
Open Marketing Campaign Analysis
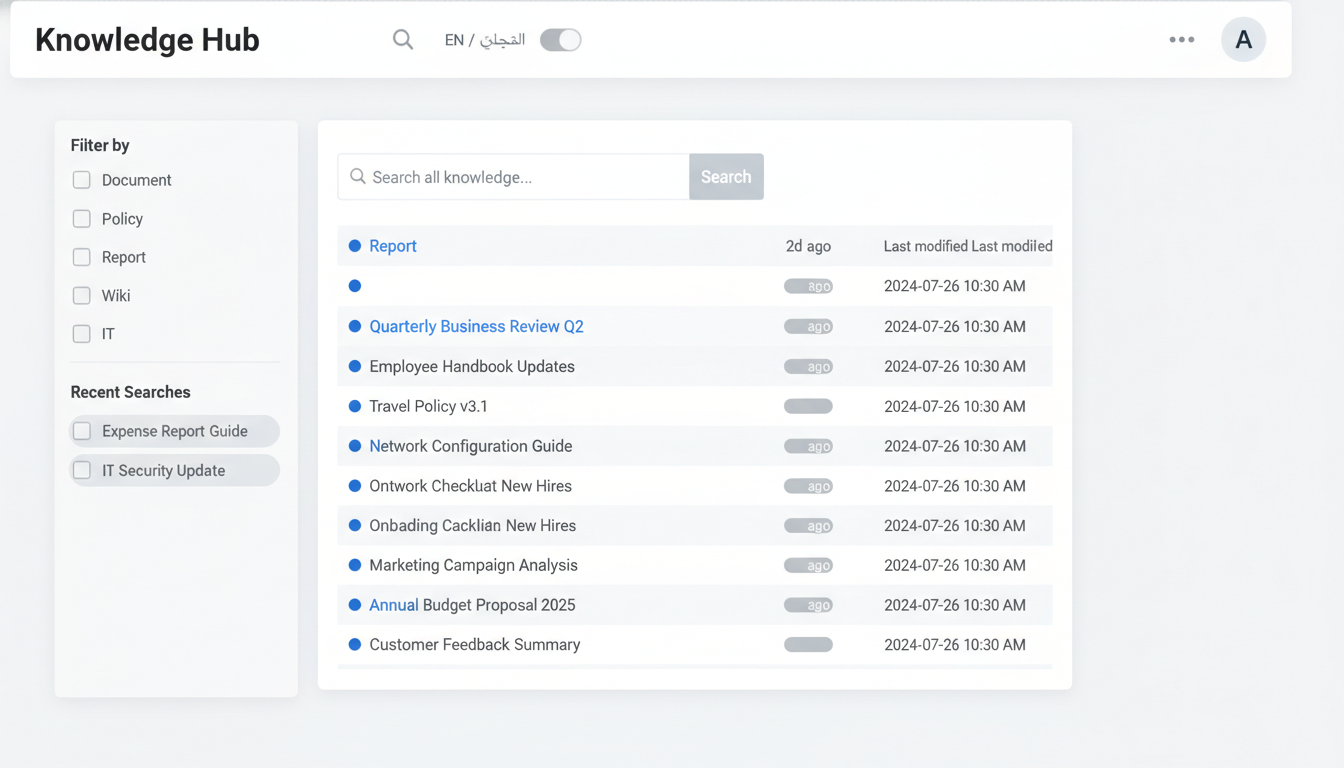point(473,565)
